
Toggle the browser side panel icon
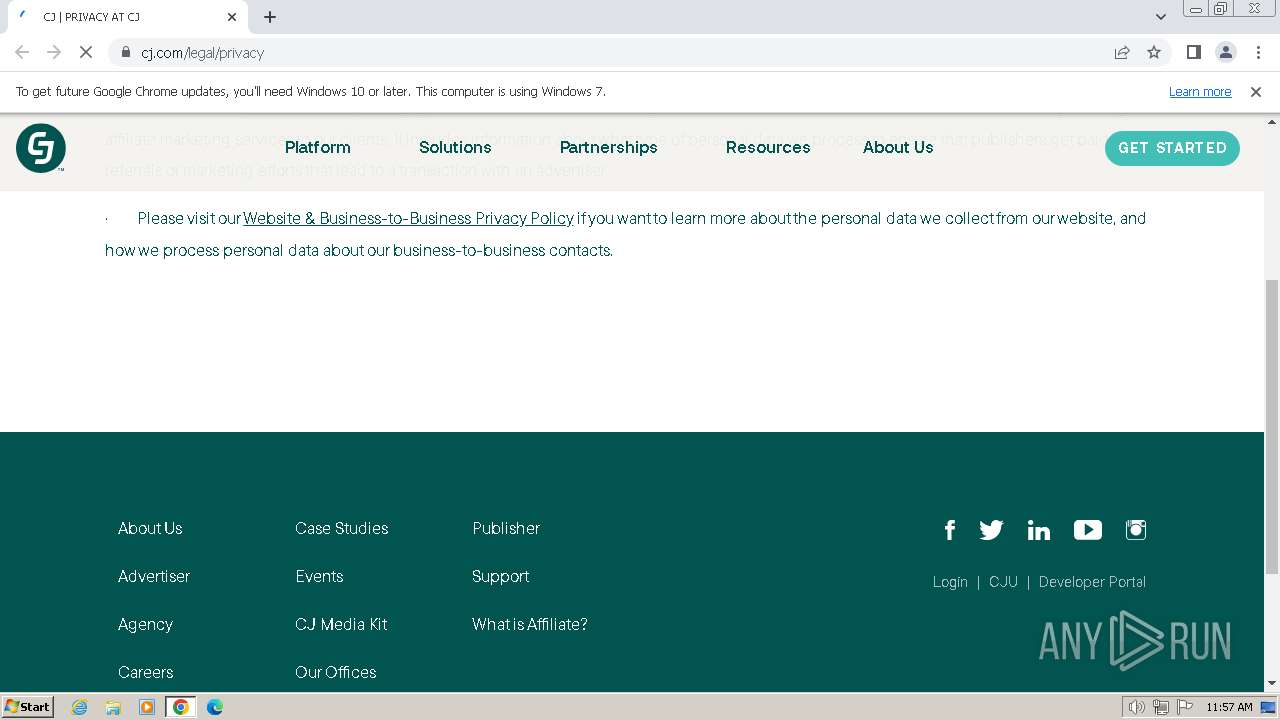point(1193,52)
